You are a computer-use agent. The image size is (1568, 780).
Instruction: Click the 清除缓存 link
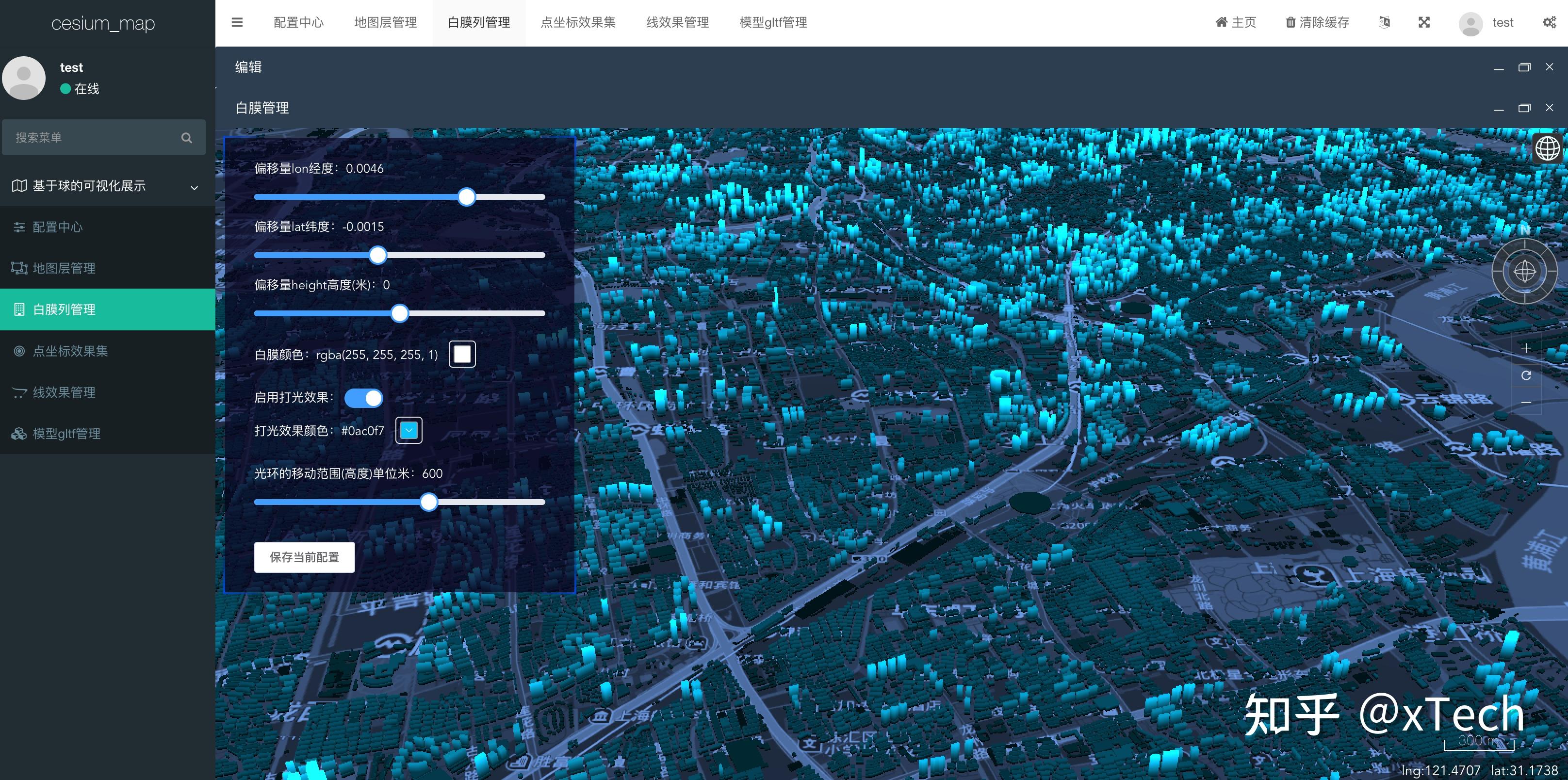[1317, 22]
